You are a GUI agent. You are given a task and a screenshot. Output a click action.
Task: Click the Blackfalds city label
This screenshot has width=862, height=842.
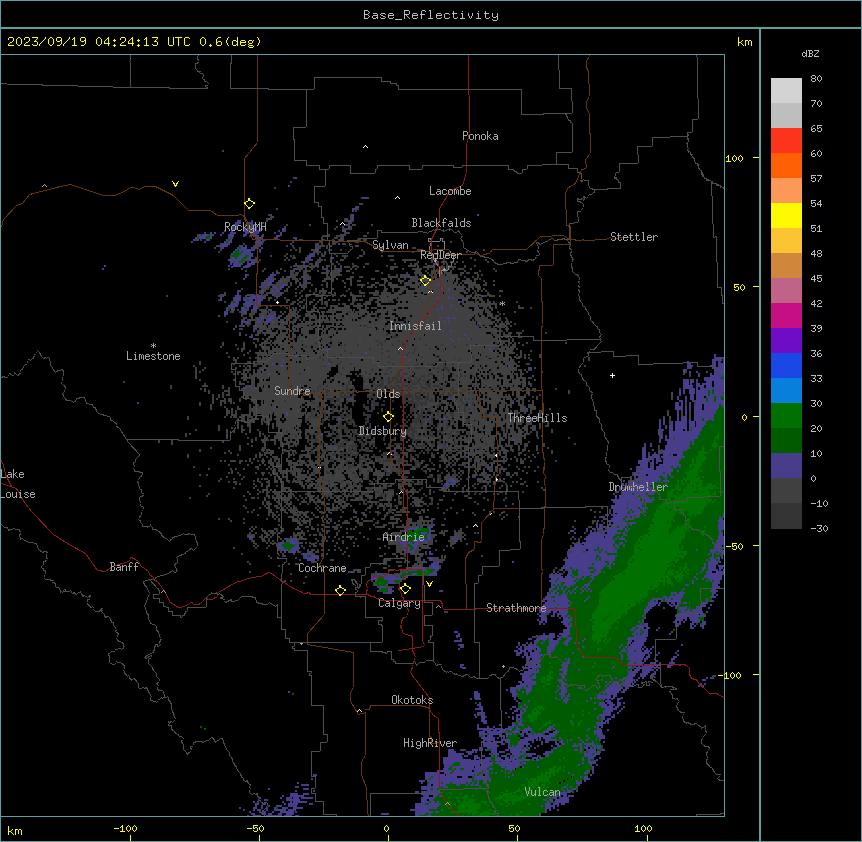(x=441, y=223)
